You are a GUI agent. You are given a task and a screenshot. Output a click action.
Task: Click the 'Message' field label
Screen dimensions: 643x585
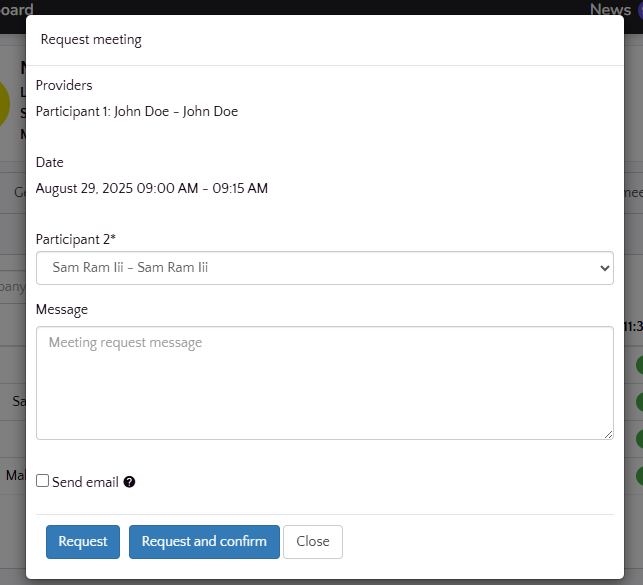[x=62, y=310]
